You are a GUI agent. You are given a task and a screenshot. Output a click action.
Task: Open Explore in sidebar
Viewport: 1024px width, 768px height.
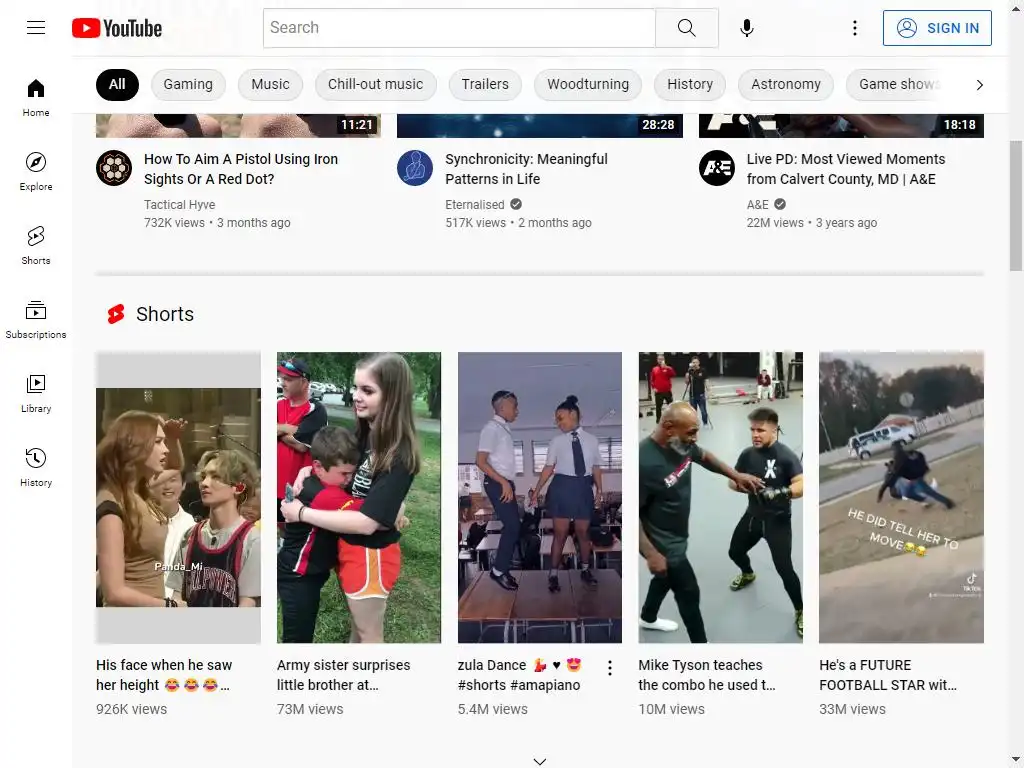coord(36,172)
